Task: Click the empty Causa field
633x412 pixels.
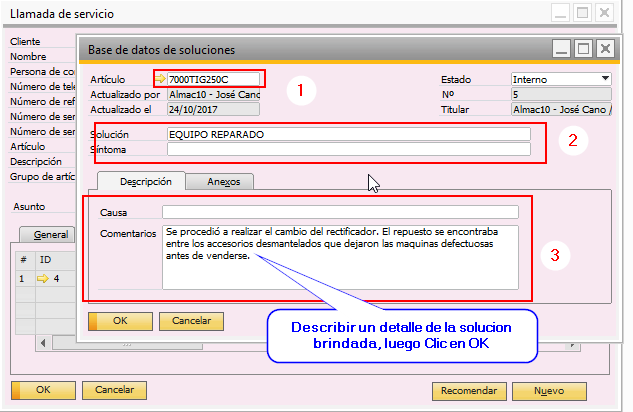Action: point(340,212)
